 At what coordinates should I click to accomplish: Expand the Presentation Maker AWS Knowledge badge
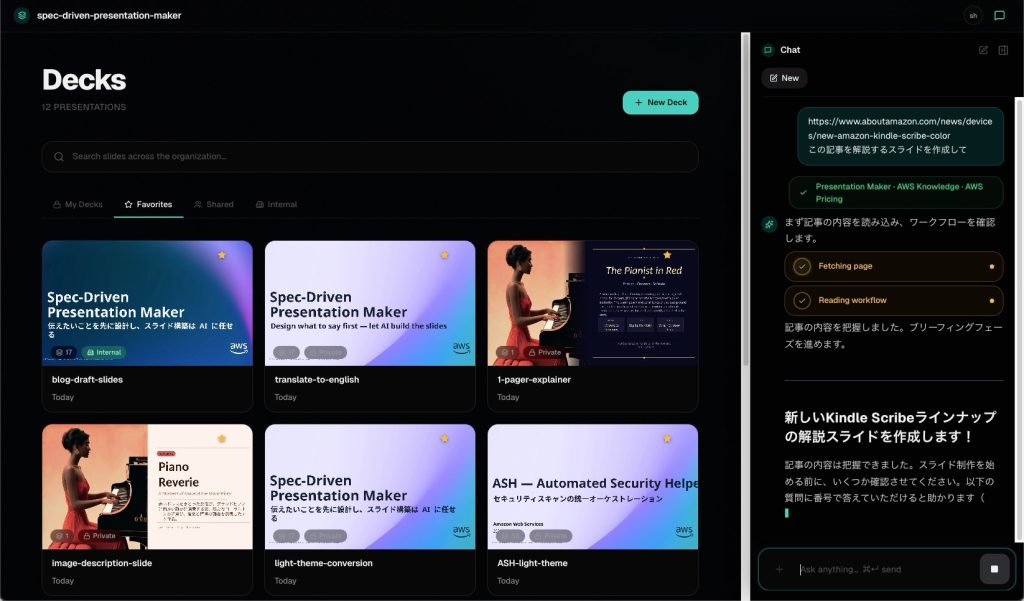(893, 190)
